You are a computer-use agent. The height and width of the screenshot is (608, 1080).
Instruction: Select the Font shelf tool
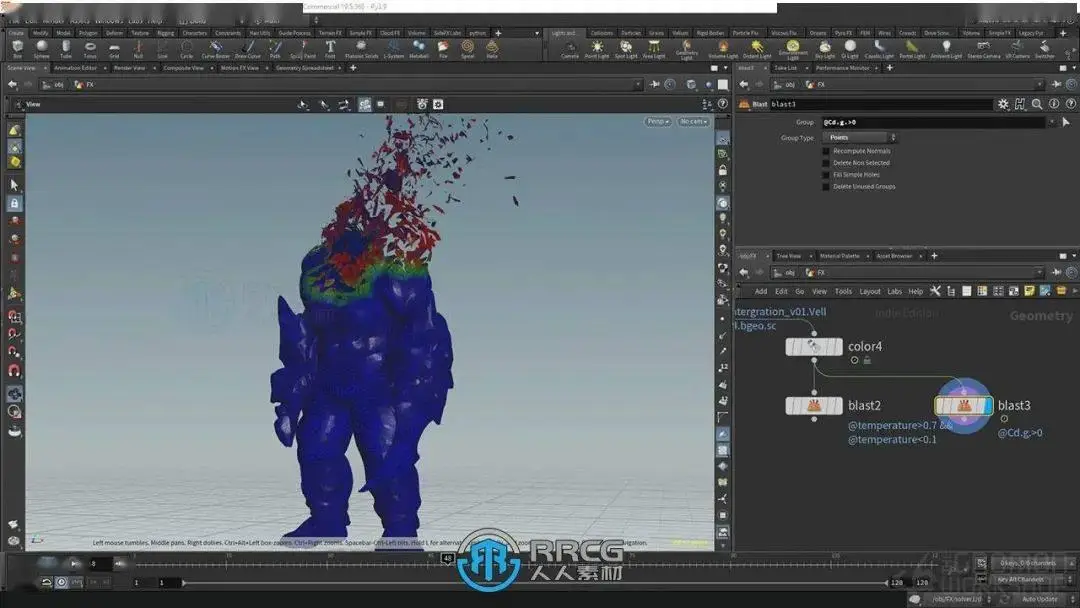point(330,48)
